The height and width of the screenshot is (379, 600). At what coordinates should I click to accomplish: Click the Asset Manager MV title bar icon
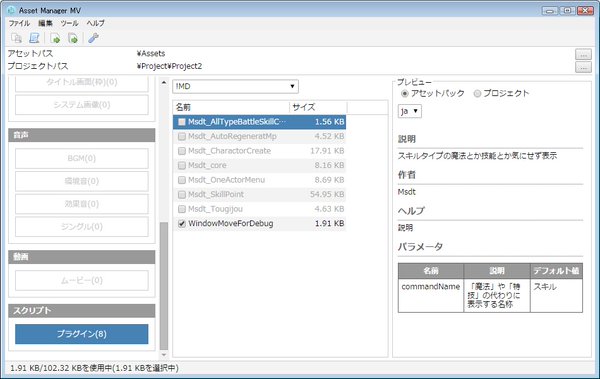tap(11, 10)
